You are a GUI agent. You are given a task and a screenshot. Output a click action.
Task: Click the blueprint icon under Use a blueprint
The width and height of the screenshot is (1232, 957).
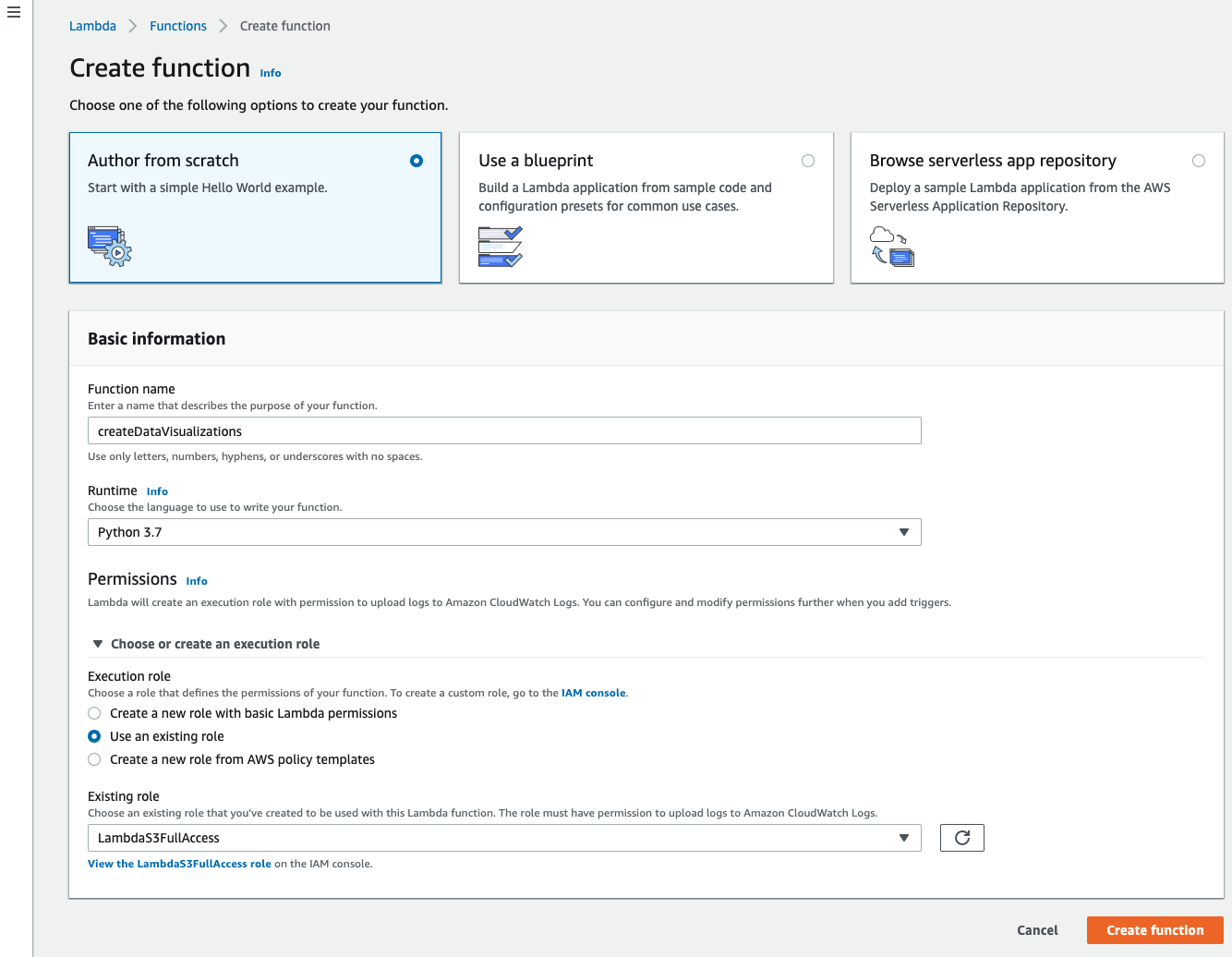pyautogui.click(x=500, y=246)
